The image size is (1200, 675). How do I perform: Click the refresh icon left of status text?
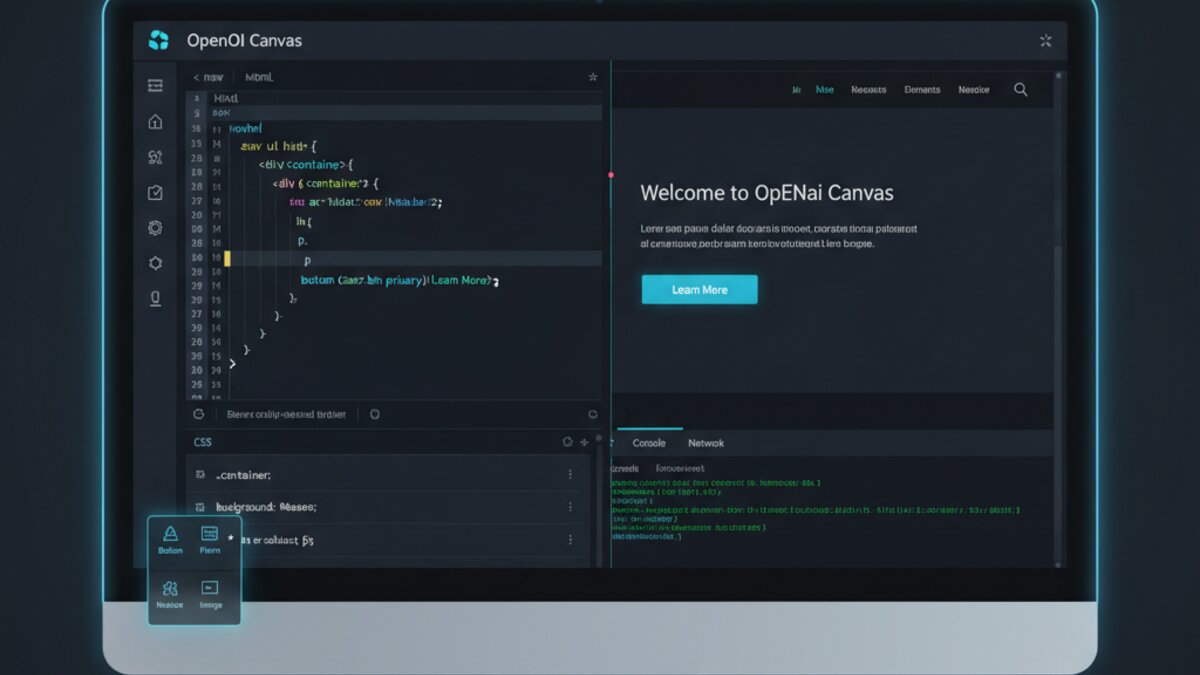[x=198, y=413]
